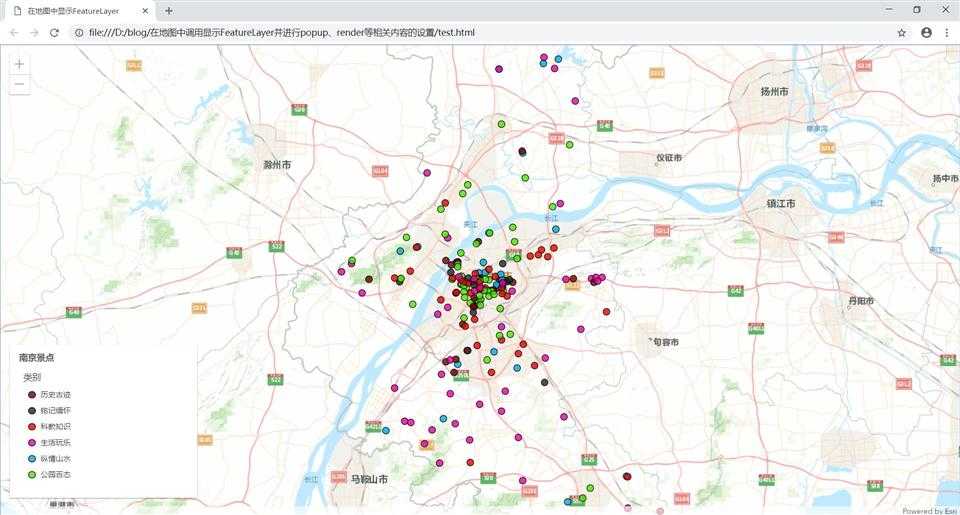This screenshot has height=515, width=960.
Task: Minimize the browser window
Action: pos(889,10)
